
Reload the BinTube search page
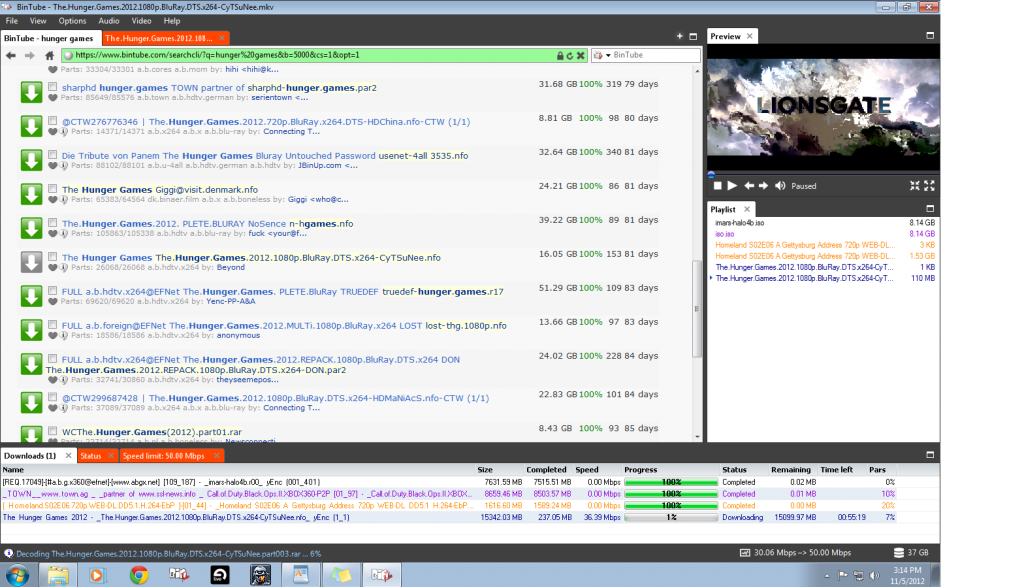[x=570, y=55]
